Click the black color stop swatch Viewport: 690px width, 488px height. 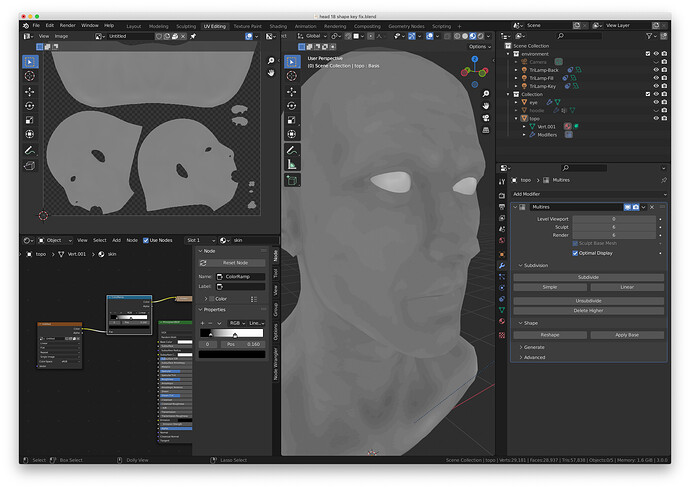(232, 354)
